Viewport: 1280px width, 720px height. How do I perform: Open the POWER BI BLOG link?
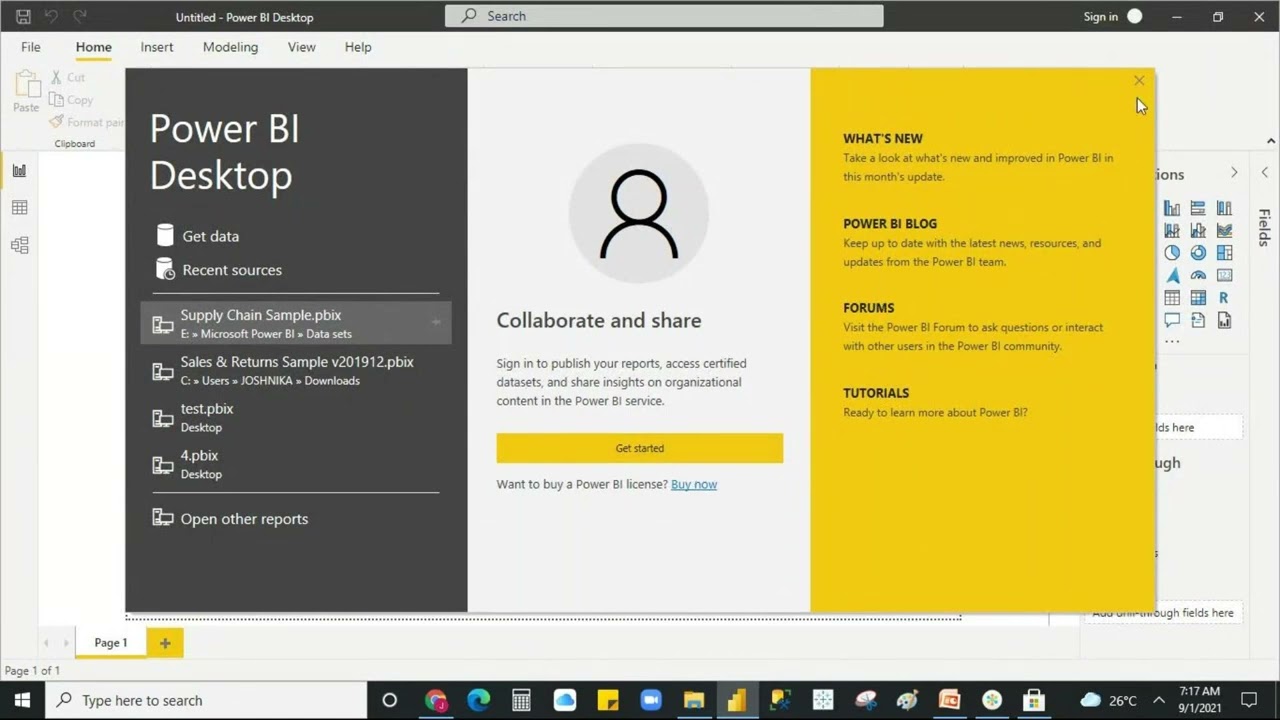pyautogui.click(x=890, y=224)
